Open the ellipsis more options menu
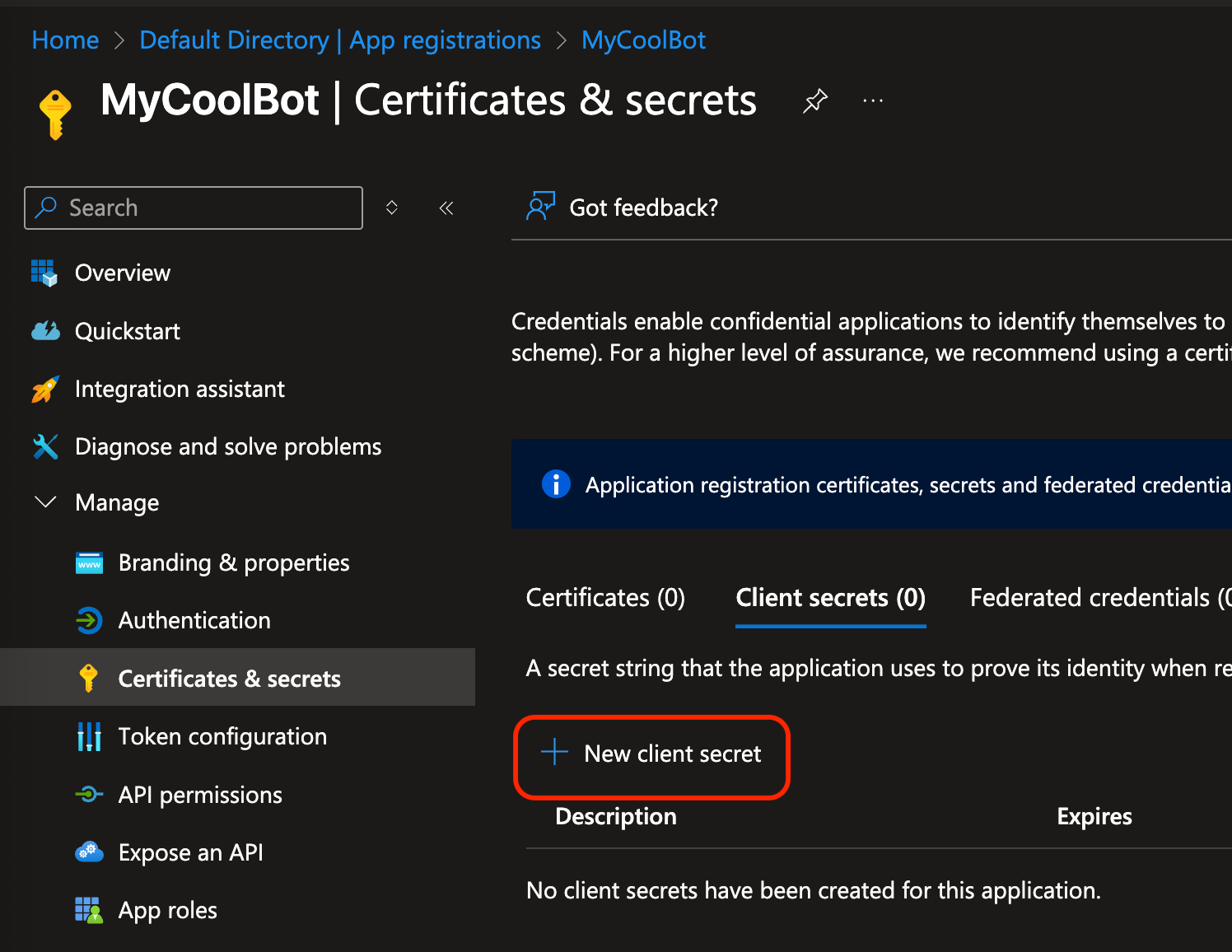Screen dimensions: 1232x952 tap(873, 101)
